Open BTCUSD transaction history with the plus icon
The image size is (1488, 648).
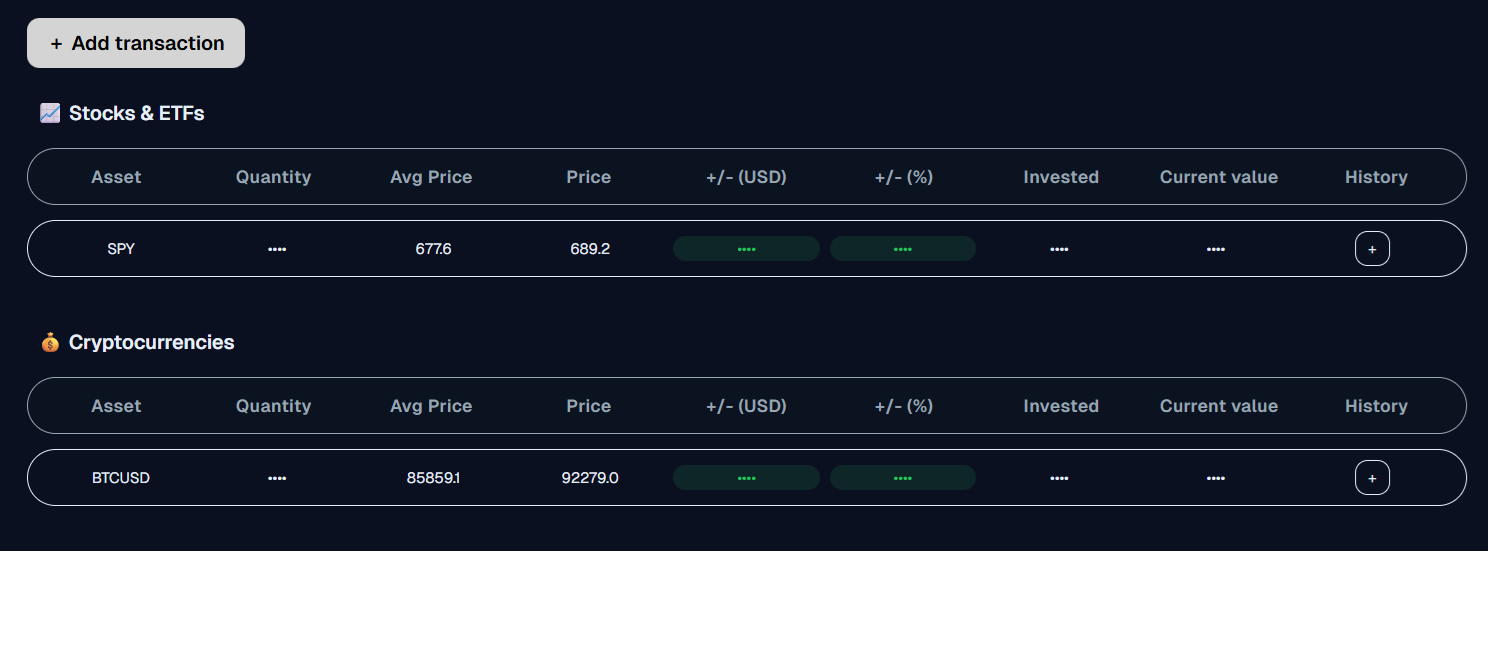pyautogui.click(x=1372, y=477)
